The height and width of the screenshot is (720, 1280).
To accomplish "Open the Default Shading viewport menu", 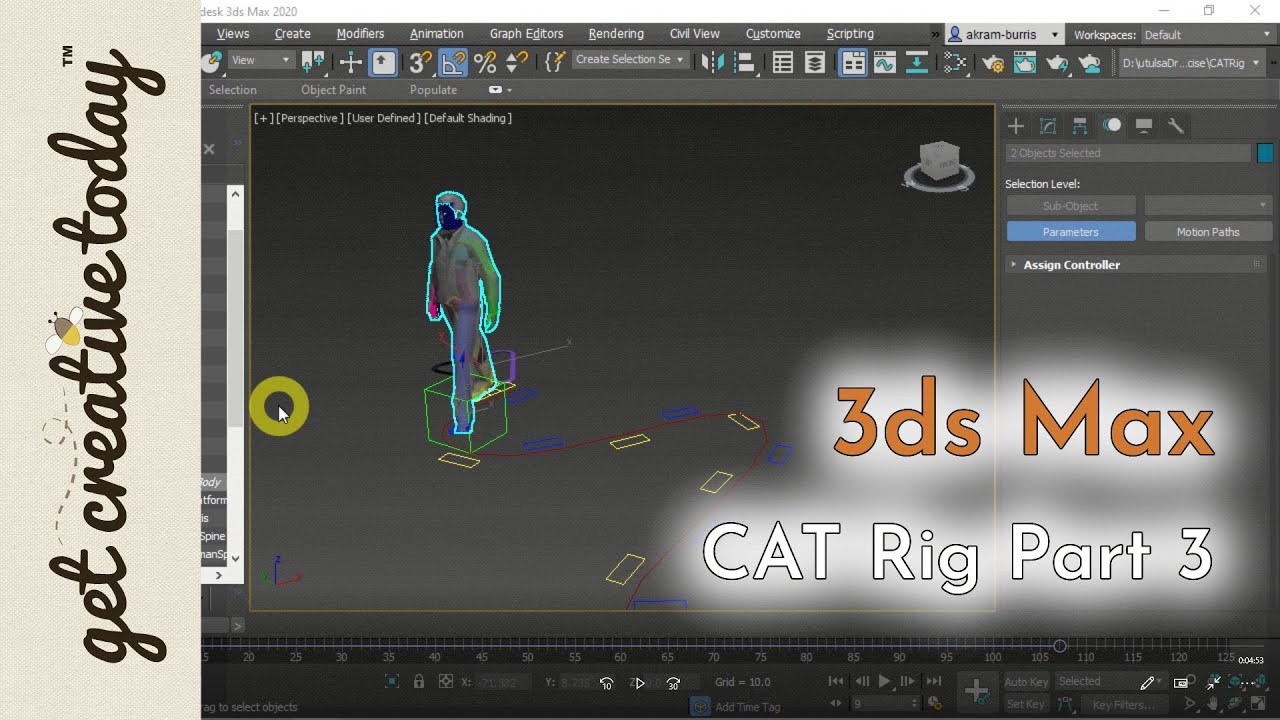I will point(468,118).
